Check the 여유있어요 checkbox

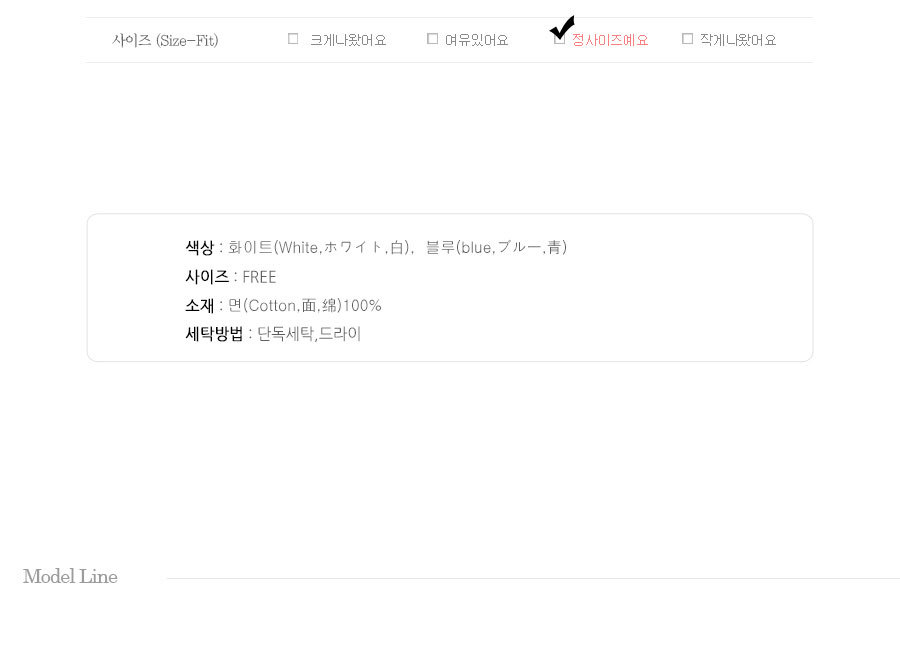coord(432,38)
